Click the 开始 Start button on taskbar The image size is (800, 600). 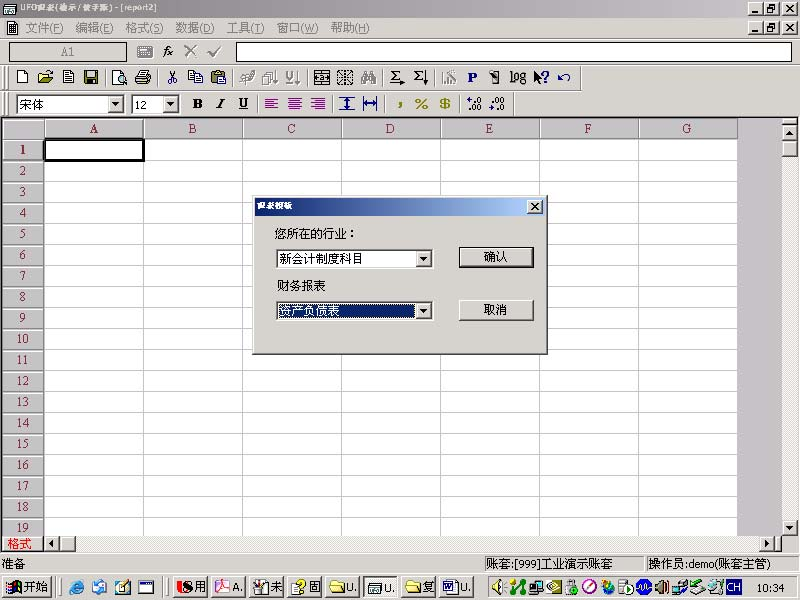pos(27,587)
